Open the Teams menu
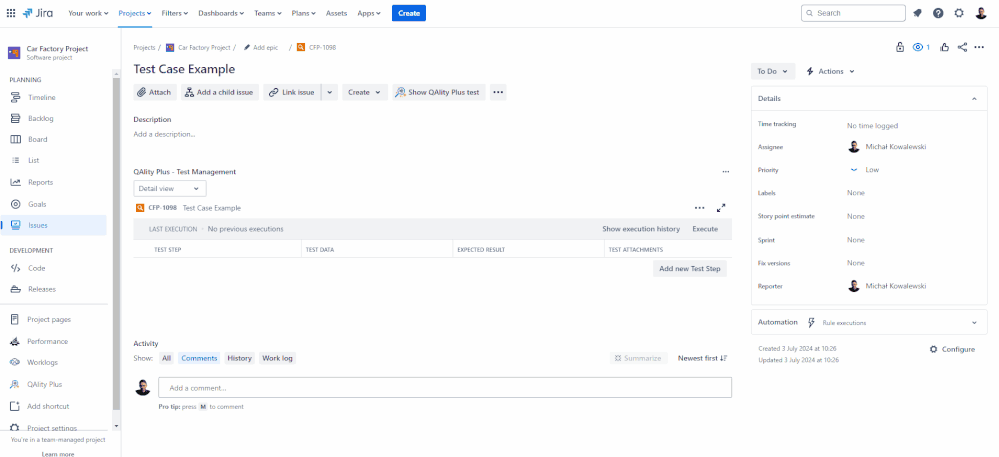Screen dimensions: 999x457 tap(268, 13)
